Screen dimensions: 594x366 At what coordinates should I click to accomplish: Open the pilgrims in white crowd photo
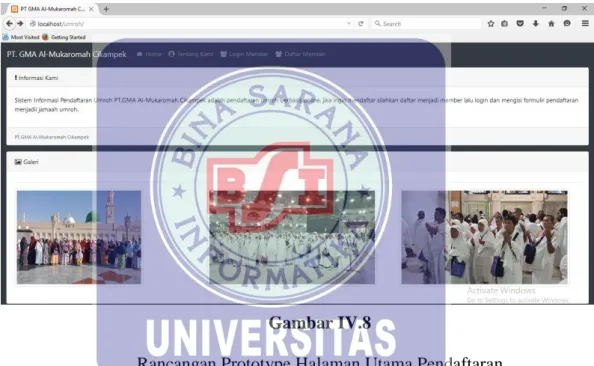point(292,237)
